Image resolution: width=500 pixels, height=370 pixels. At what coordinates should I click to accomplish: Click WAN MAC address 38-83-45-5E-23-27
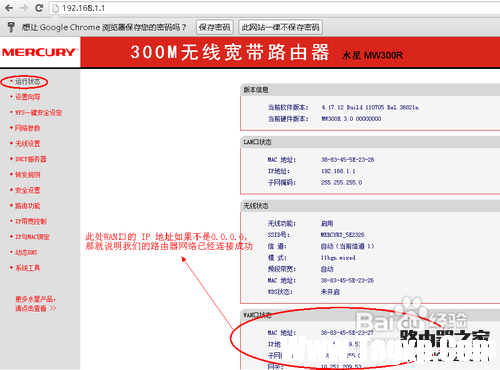coord(347,333)
